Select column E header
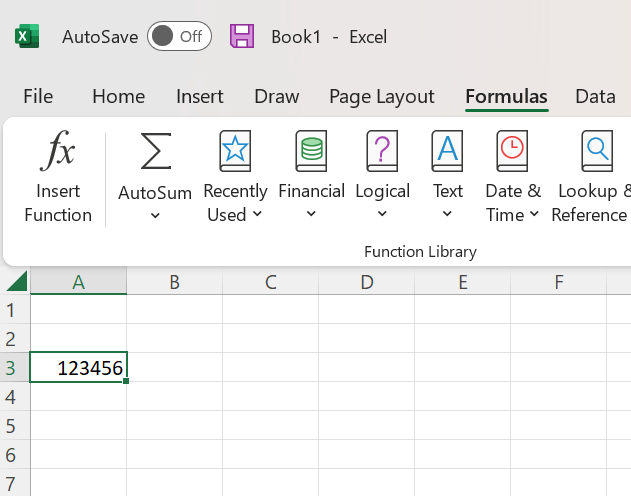 click(463, 282)
